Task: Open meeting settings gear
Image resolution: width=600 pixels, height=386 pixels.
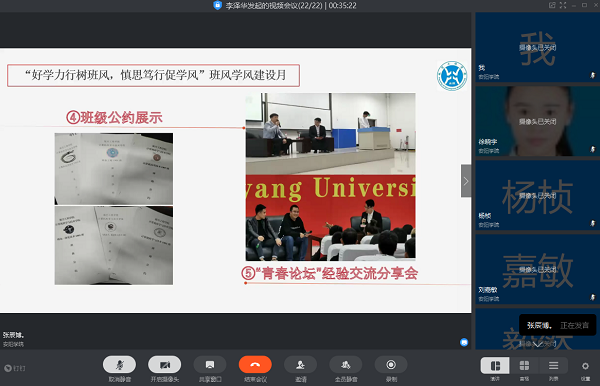Action: point(585,366)
